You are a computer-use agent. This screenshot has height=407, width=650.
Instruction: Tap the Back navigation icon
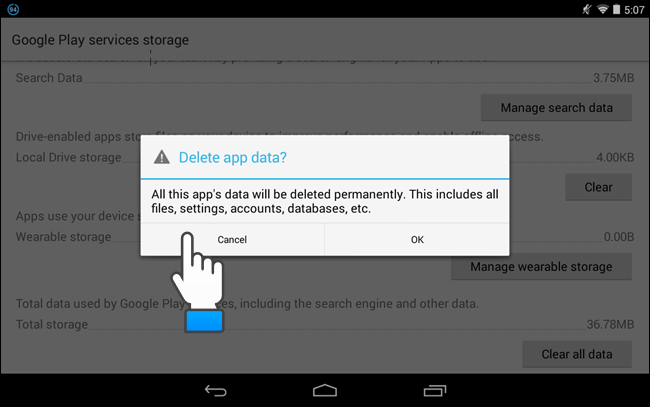pyautogui.click(x=216, y=388)
